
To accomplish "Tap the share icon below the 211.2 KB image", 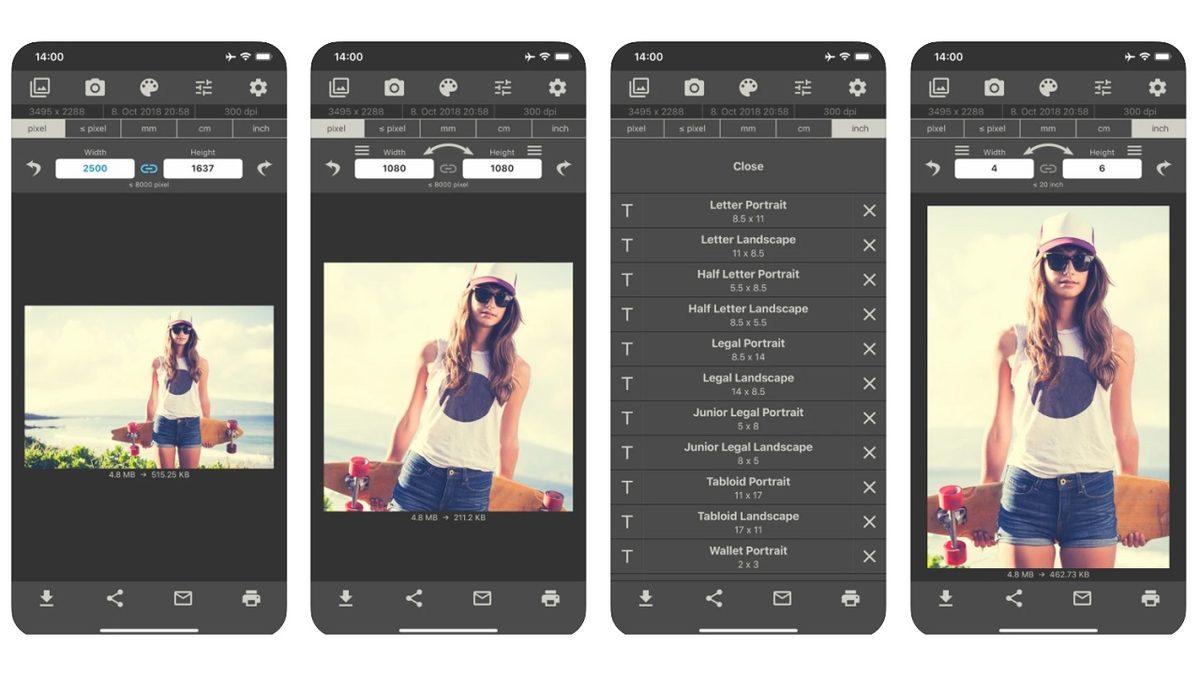I will pos(414,598).
